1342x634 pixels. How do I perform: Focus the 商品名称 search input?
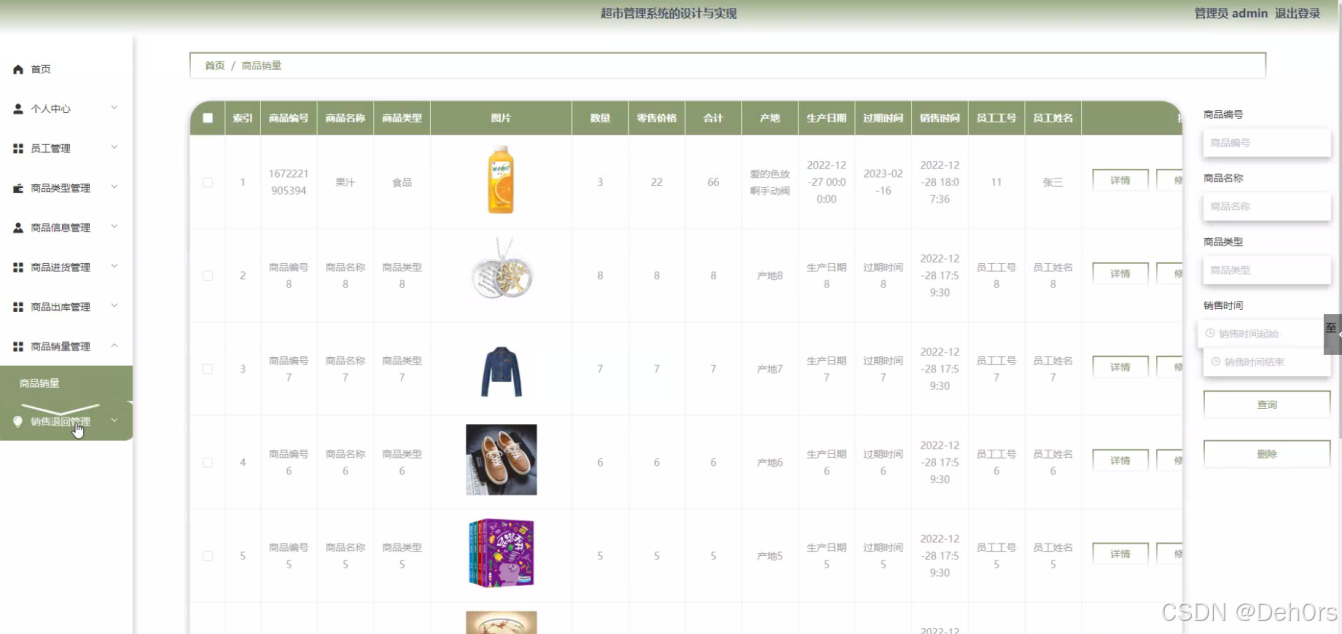pos(1266,206)
